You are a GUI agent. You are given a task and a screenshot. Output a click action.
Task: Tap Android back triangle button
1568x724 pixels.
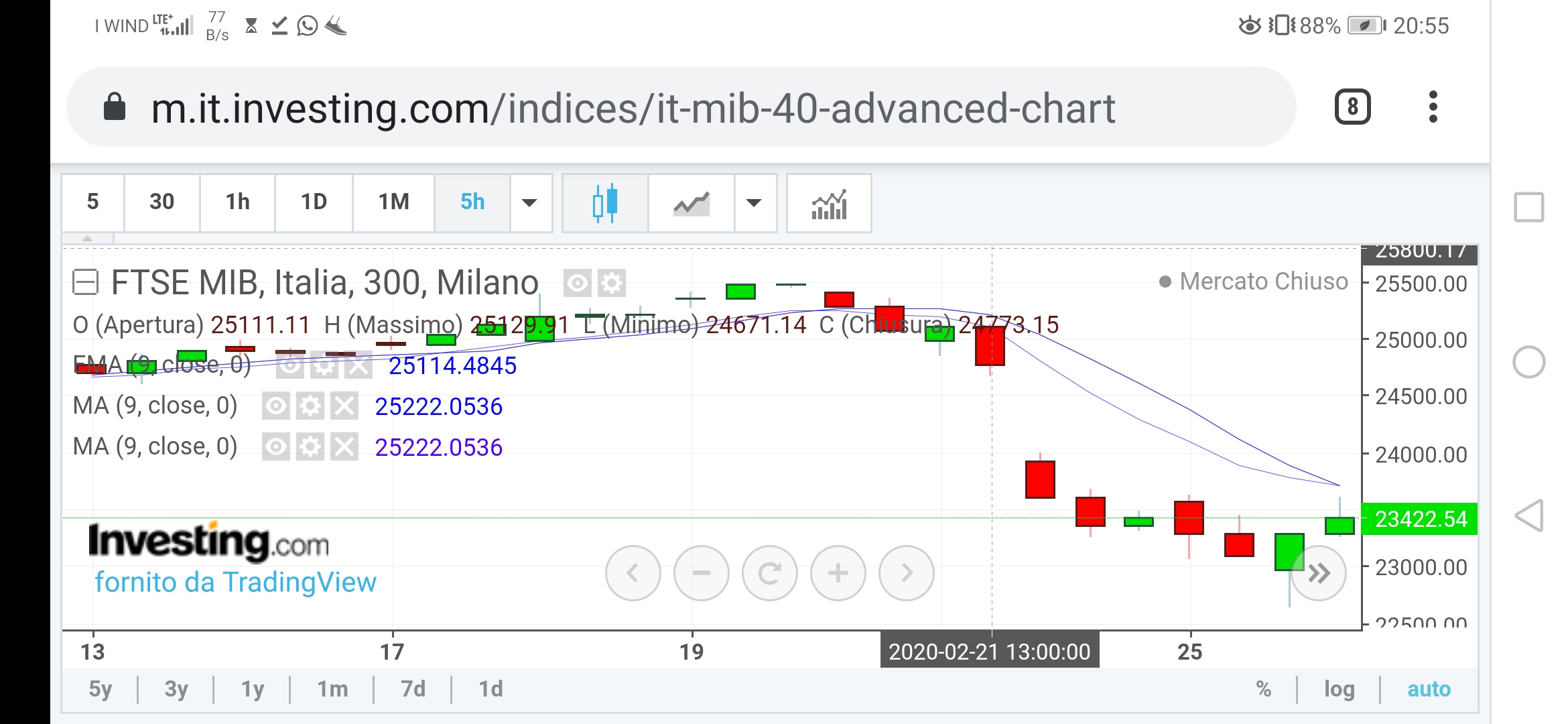click(1529, 516)
